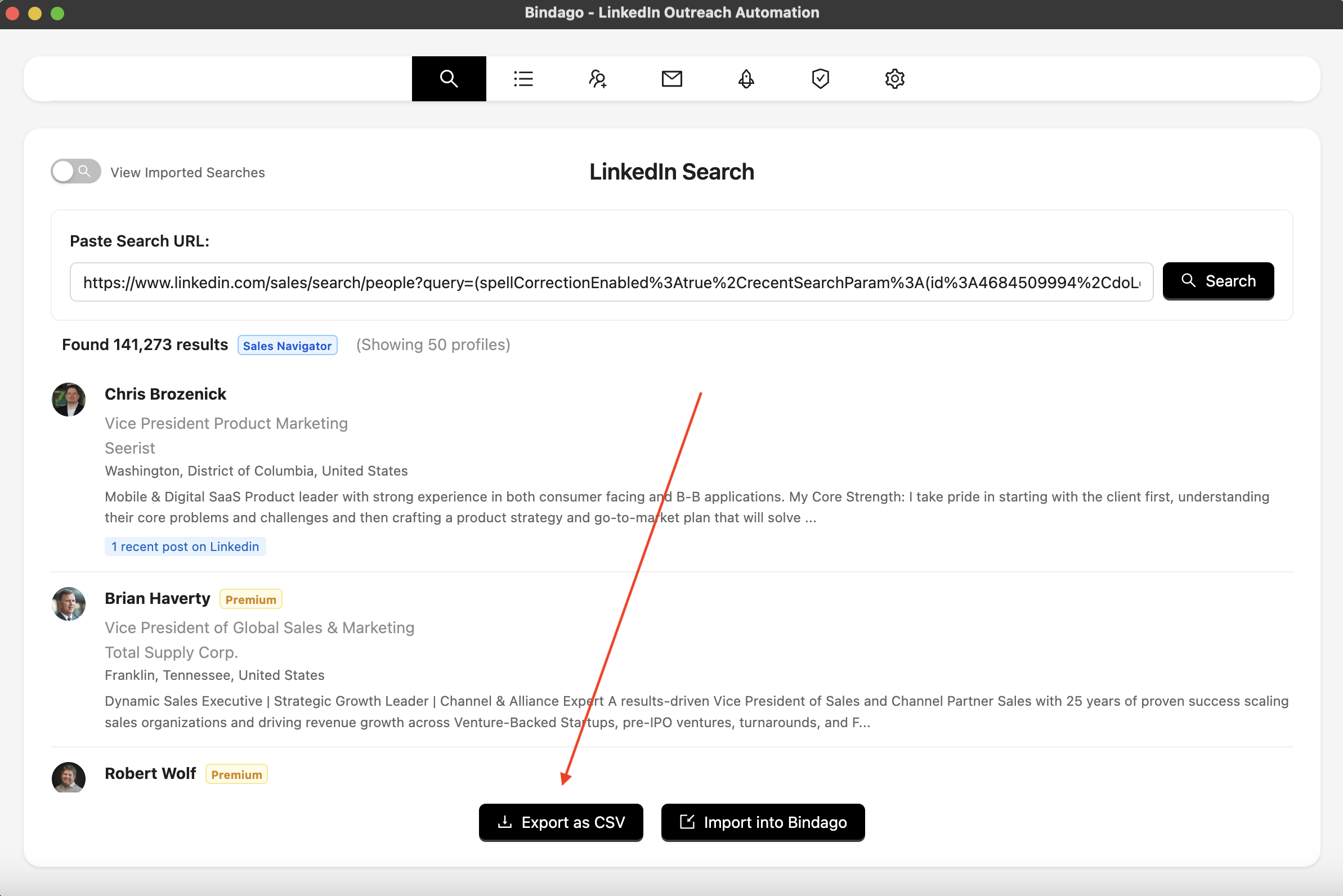The width and height of the screenshot is (1343, 896).
Task: Click the Showing 50 profiles text
Action: tap(433, 344)
